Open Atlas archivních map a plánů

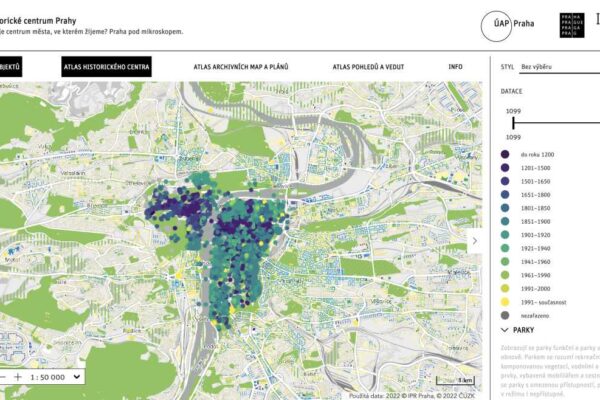(x=241, y=67)
